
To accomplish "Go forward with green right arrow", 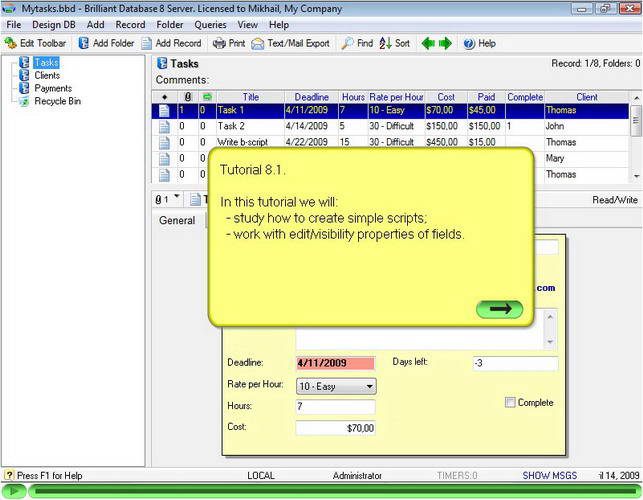I will click(445, 43).
